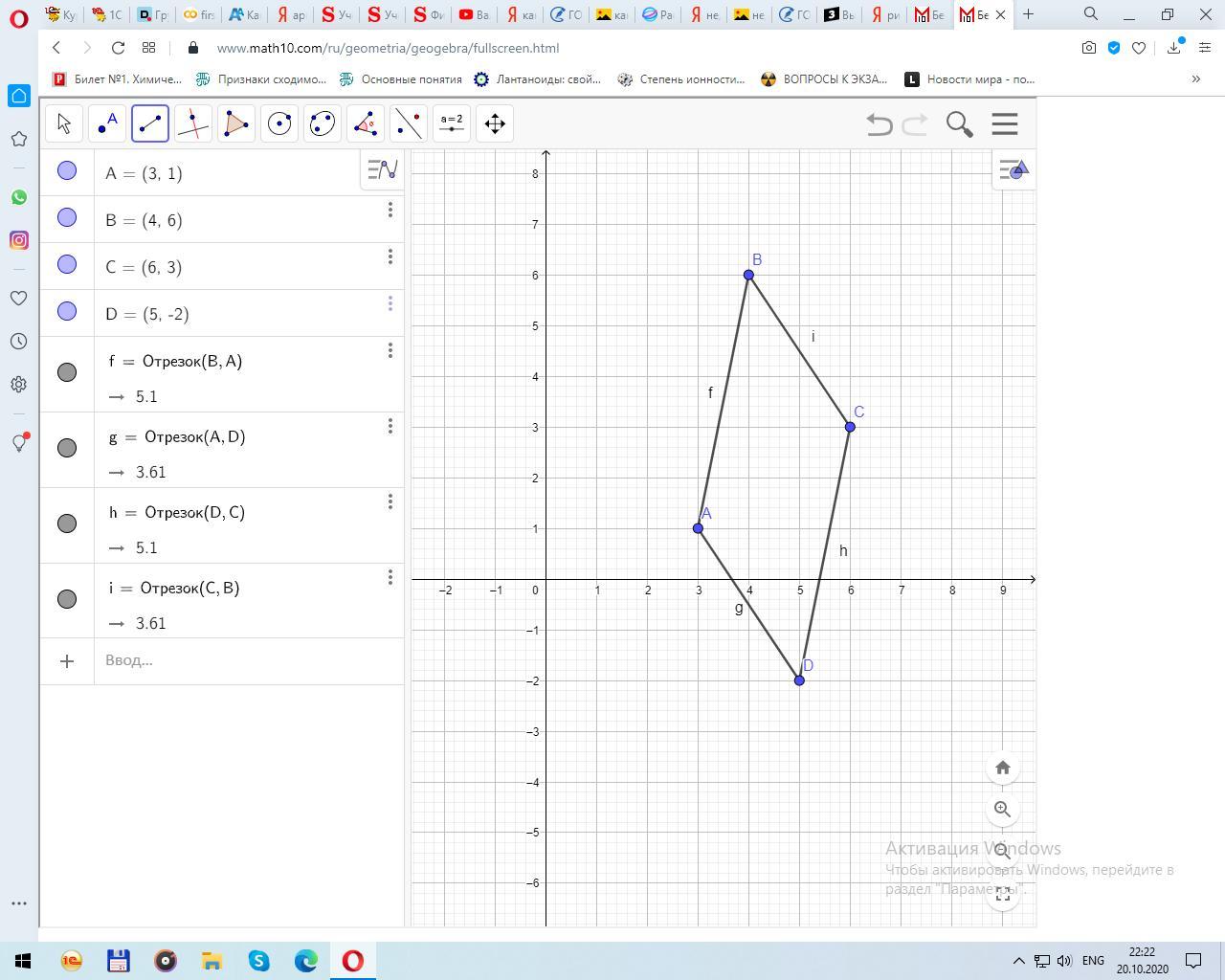Click the Ввод input field
The width and height of the screenshot is (1225, 980).
point(239,660)
